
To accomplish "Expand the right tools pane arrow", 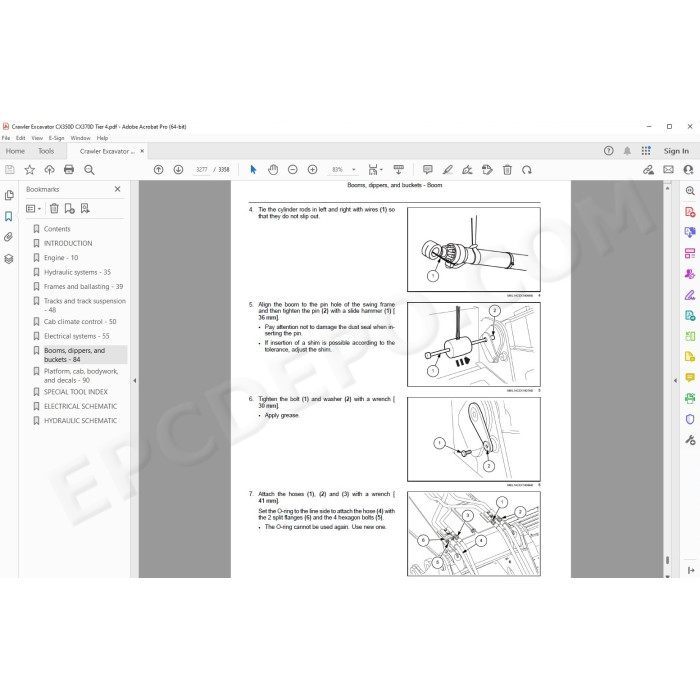I will [x=675, y=381].
